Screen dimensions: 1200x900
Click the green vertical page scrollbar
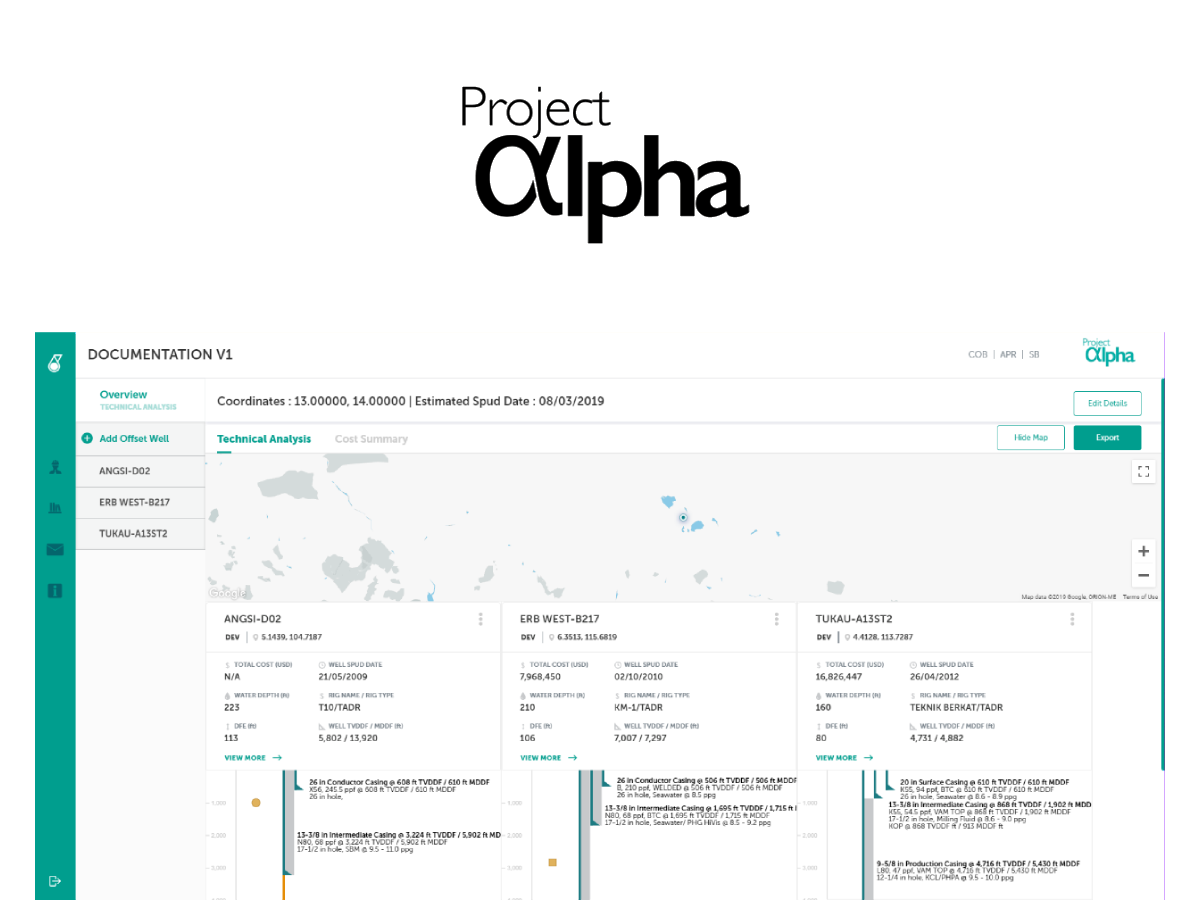(1162, 574)
